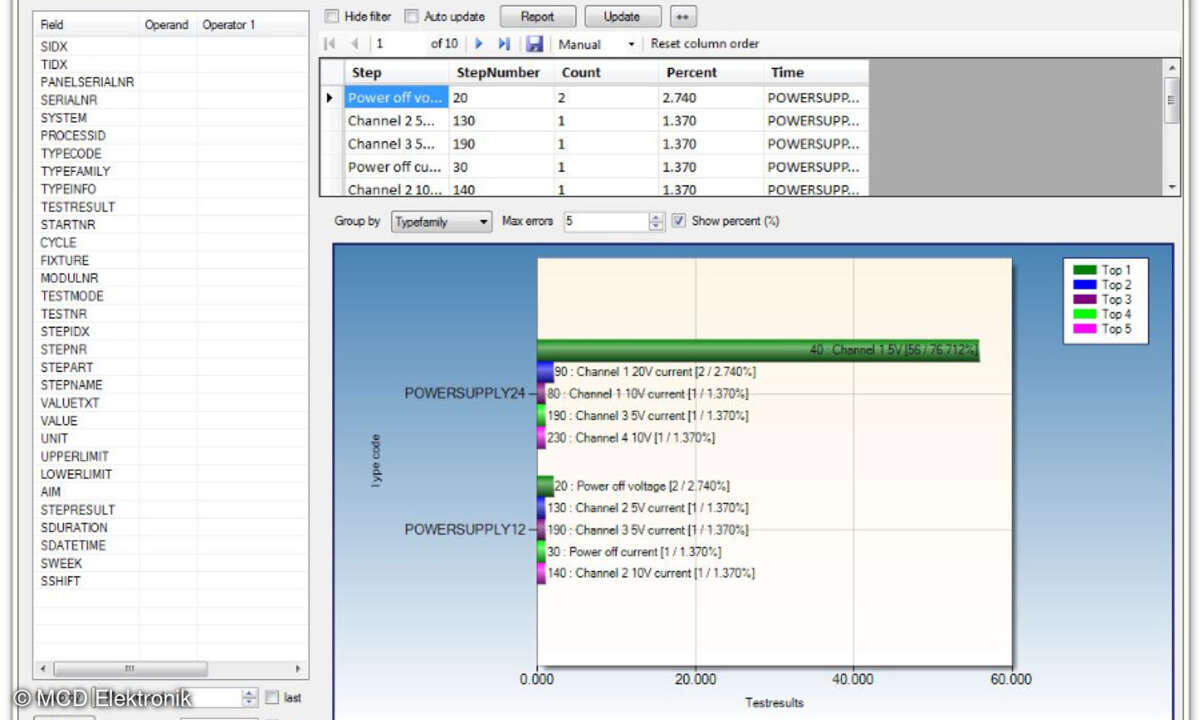Viewport: 1200px width, 720px height.
Task: Click the Update button
Action: tap(622, 17)
